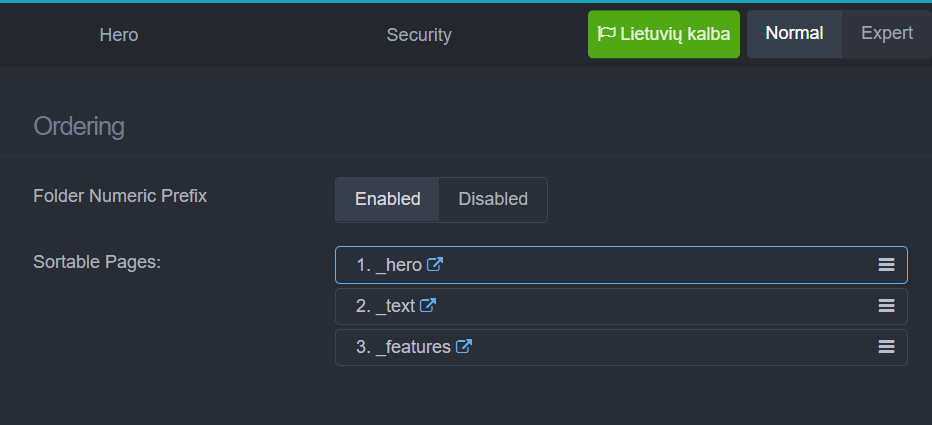Select the 2. _text sortable page row
Image resolution: width=932 pixels, height=425 pixels.
(621, 306)
